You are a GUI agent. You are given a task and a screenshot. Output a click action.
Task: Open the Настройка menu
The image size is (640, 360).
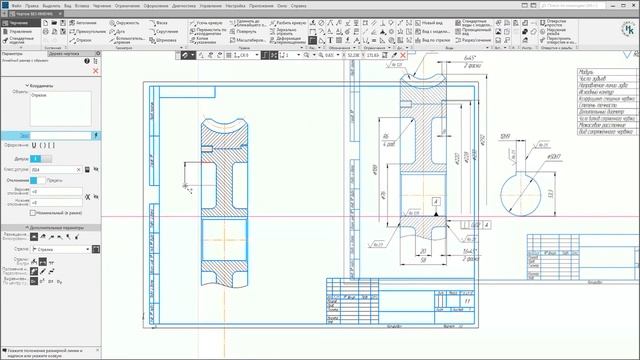point(236,6)
